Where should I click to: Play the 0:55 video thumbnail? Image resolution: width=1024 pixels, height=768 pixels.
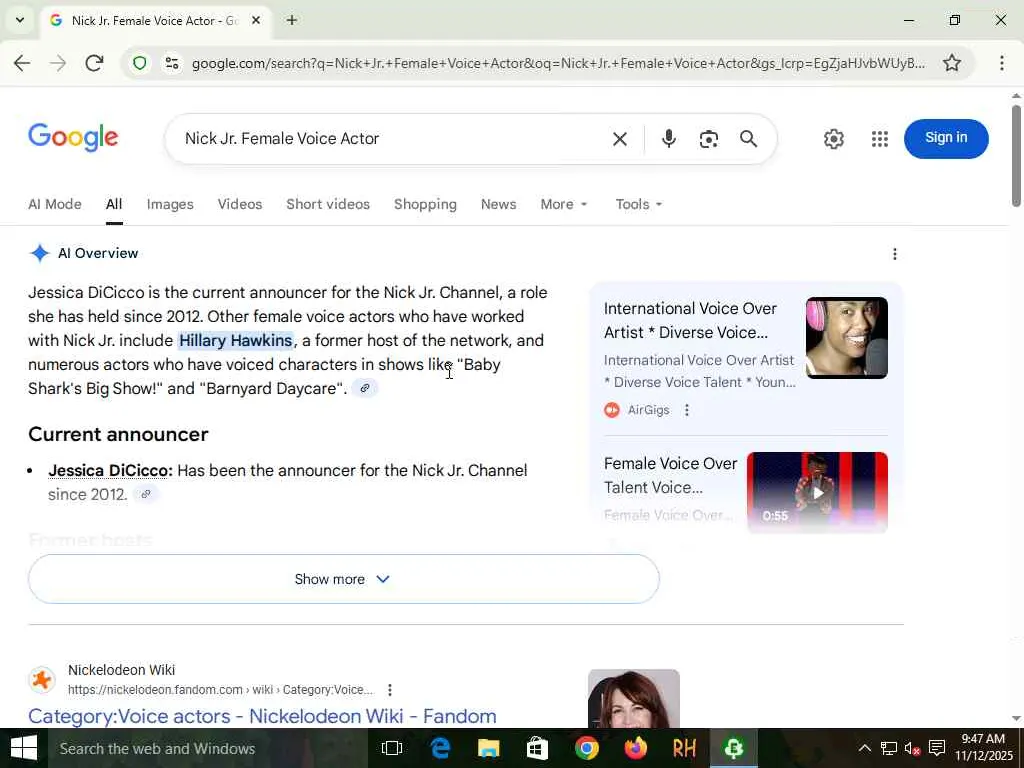pyautogui.click(x=817, y=492)
